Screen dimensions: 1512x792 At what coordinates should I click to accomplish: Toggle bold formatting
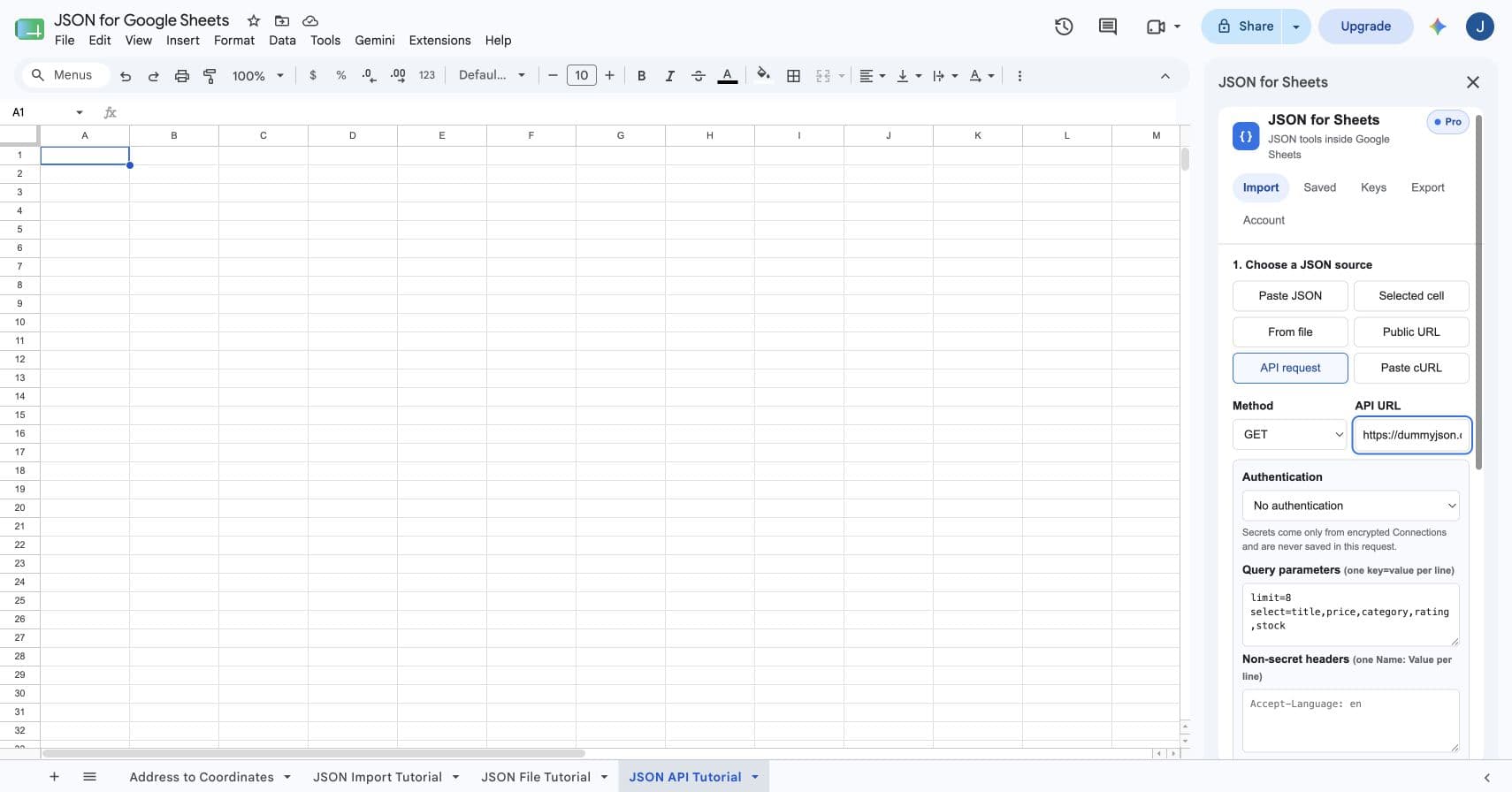pos(642,76)
